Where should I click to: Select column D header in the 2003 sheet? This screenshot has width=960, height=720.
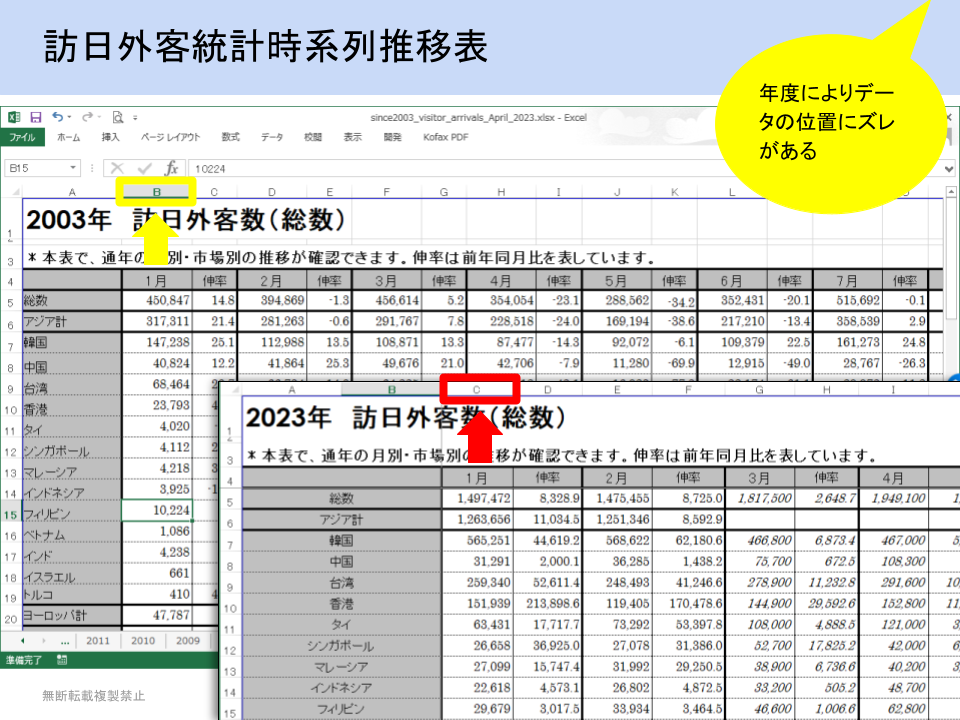point(272,192)
